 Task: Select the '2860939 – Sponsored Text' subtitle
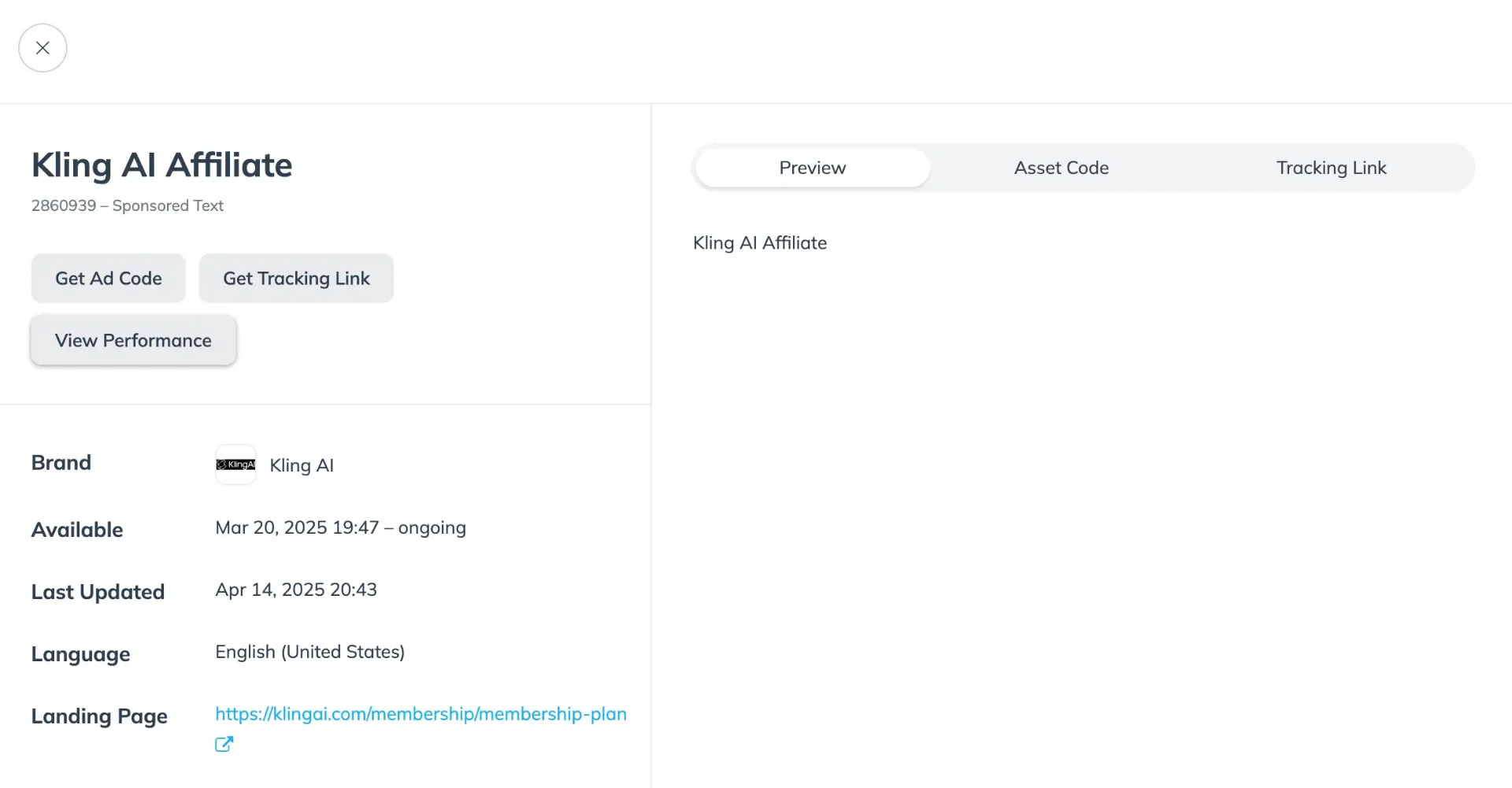click(128, 205)
